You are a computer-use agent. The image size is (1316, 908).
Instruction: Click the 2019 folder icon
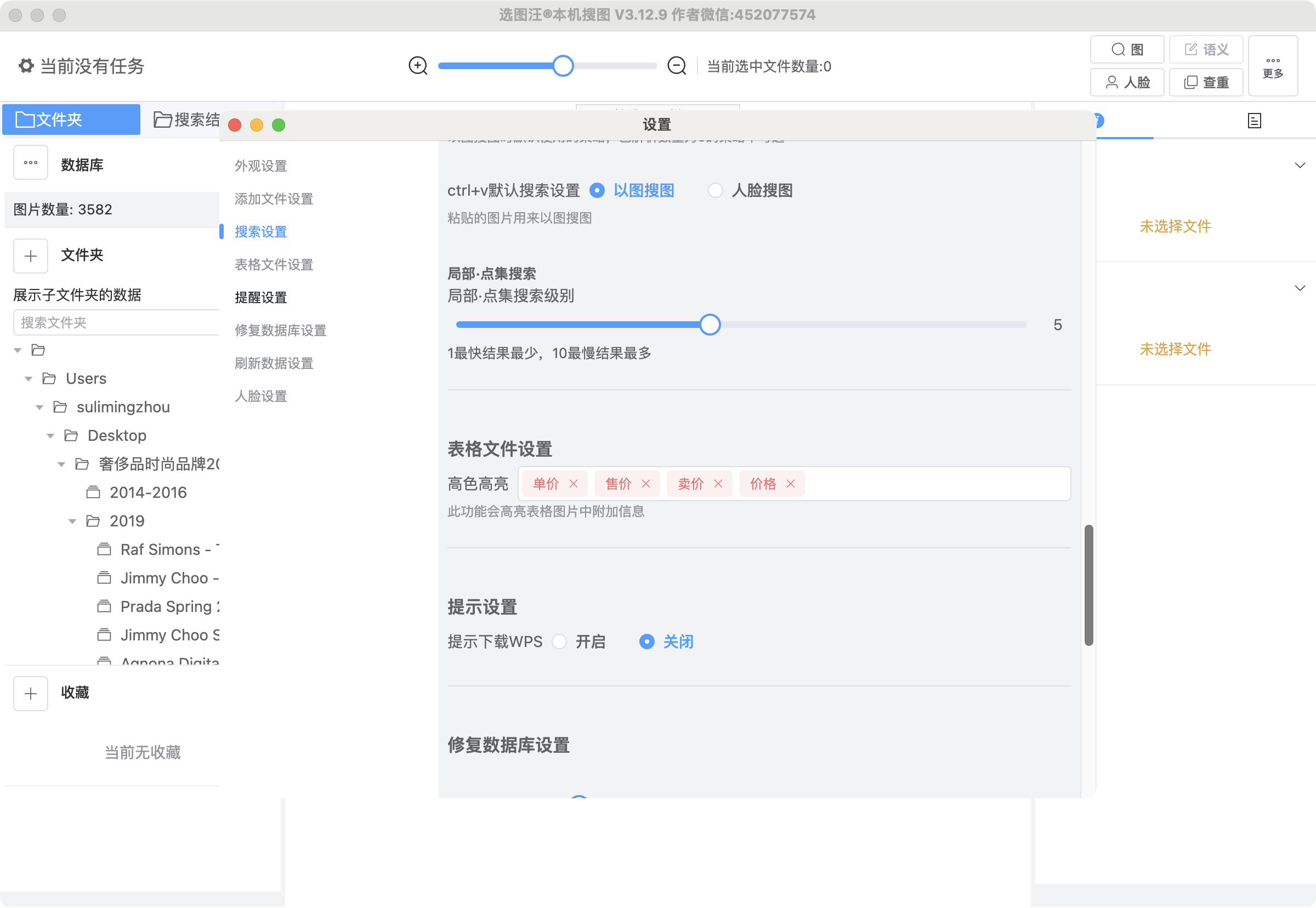point(93,521)
